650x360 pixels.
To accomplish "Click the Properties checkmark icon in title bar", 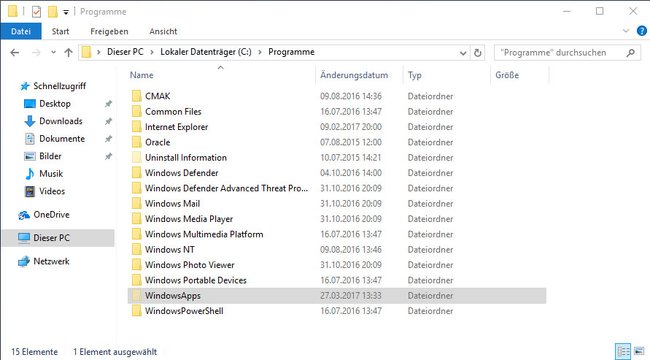I will [36, 12].
